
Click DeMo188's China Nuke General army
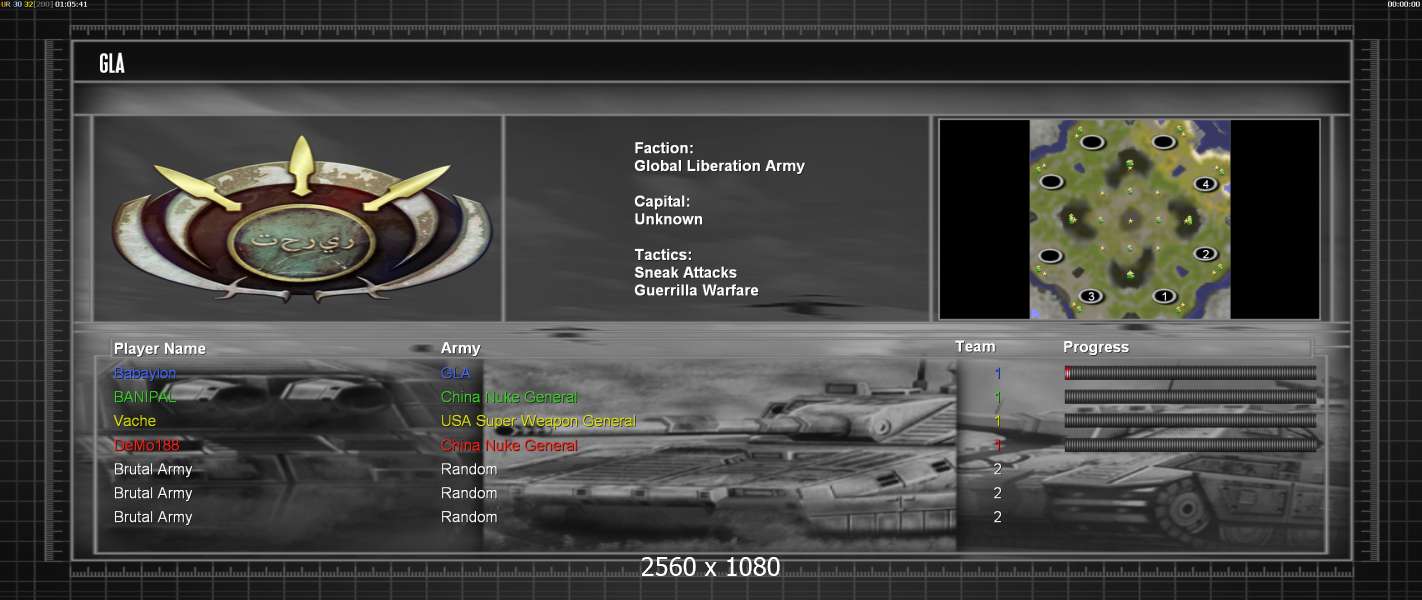pyautogui.click(x=509, y=445)
